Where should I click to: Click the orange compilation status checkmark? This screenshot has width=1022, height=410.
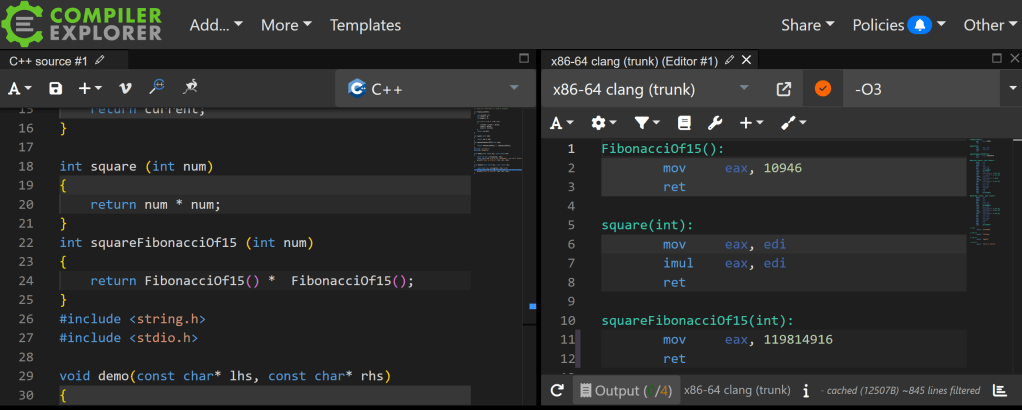tap(822, 89)
